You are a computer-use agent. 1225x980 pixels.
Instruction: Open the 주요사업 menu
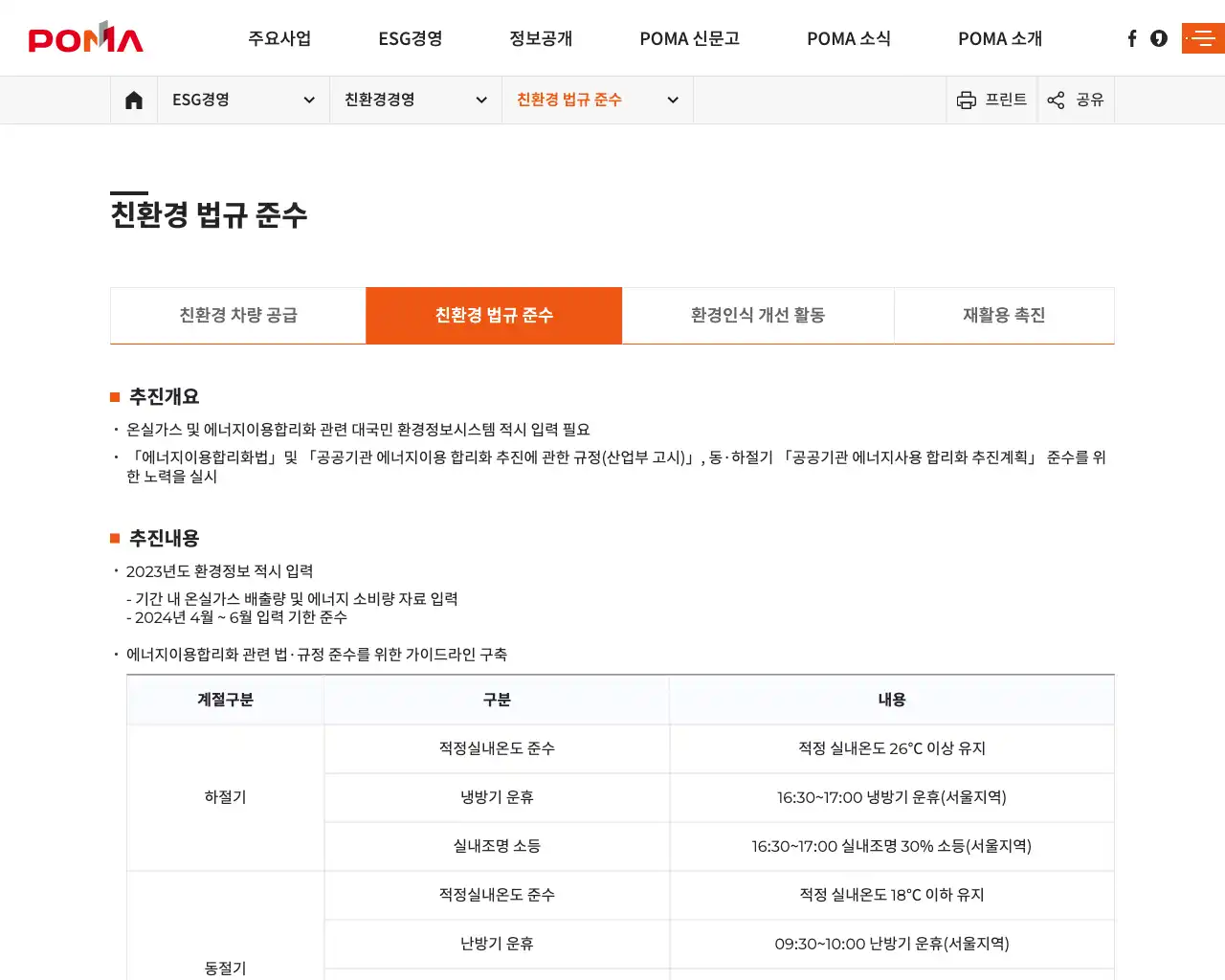pos(279,38)
